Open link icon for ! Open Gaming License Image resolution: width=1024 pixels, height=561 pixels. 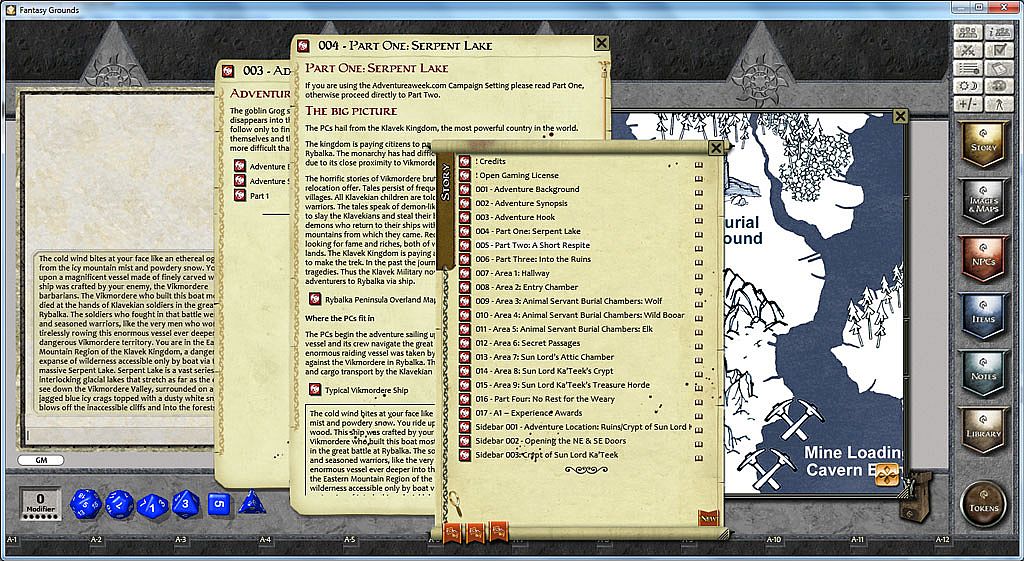[465, 175]
